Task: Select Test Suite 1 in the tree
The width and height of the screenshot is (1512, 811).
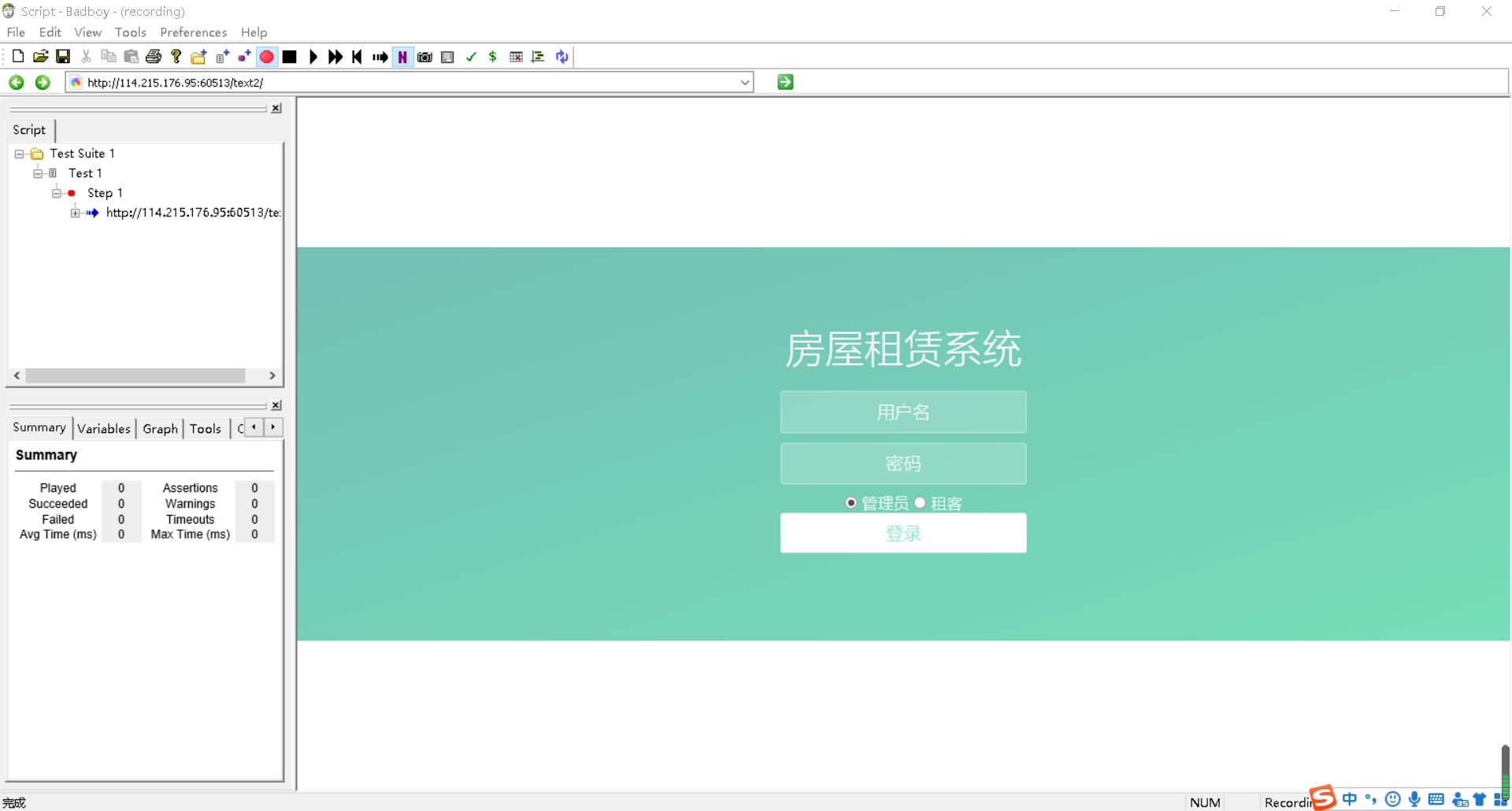Action: click(82, 154)
